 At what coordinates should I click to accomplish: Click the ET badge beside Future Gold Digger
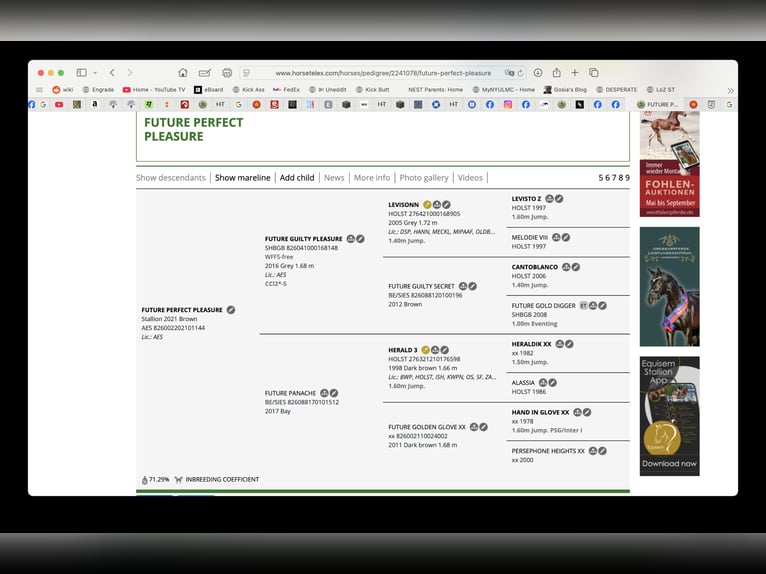pyautogui.click(x=583, y=305)
